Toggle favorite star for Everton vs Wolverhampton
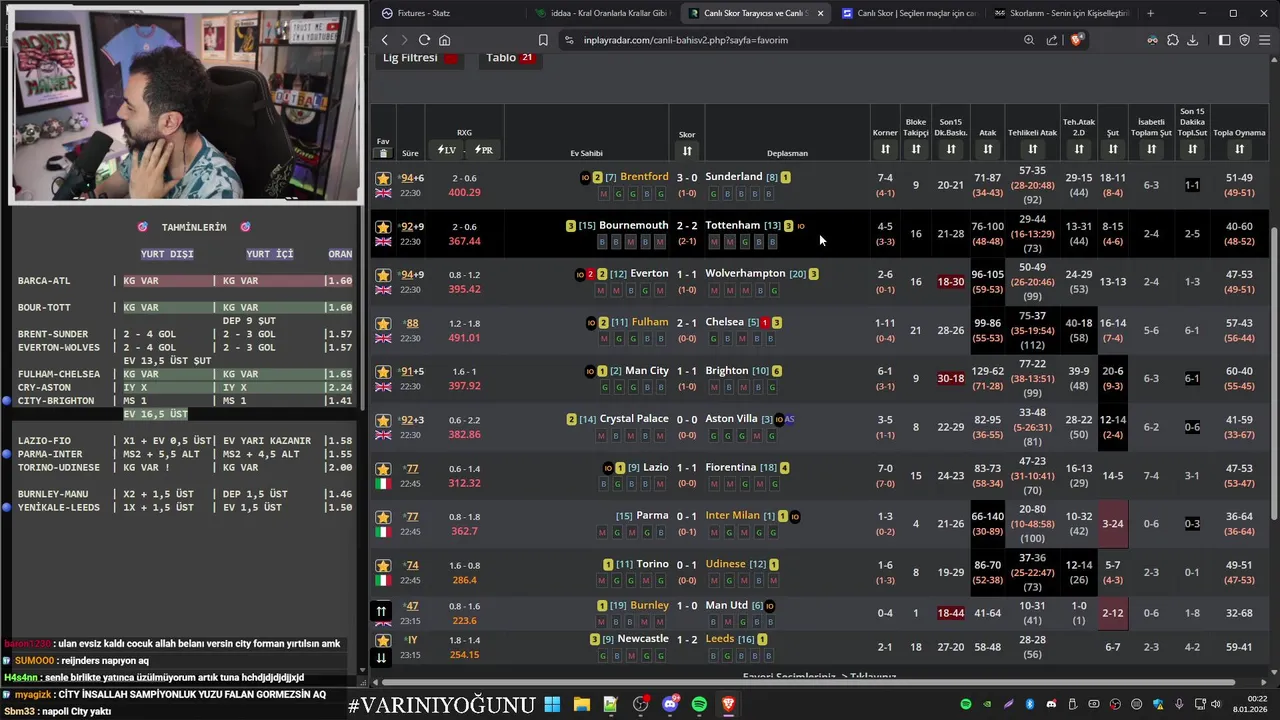 [x=383, y=275]
